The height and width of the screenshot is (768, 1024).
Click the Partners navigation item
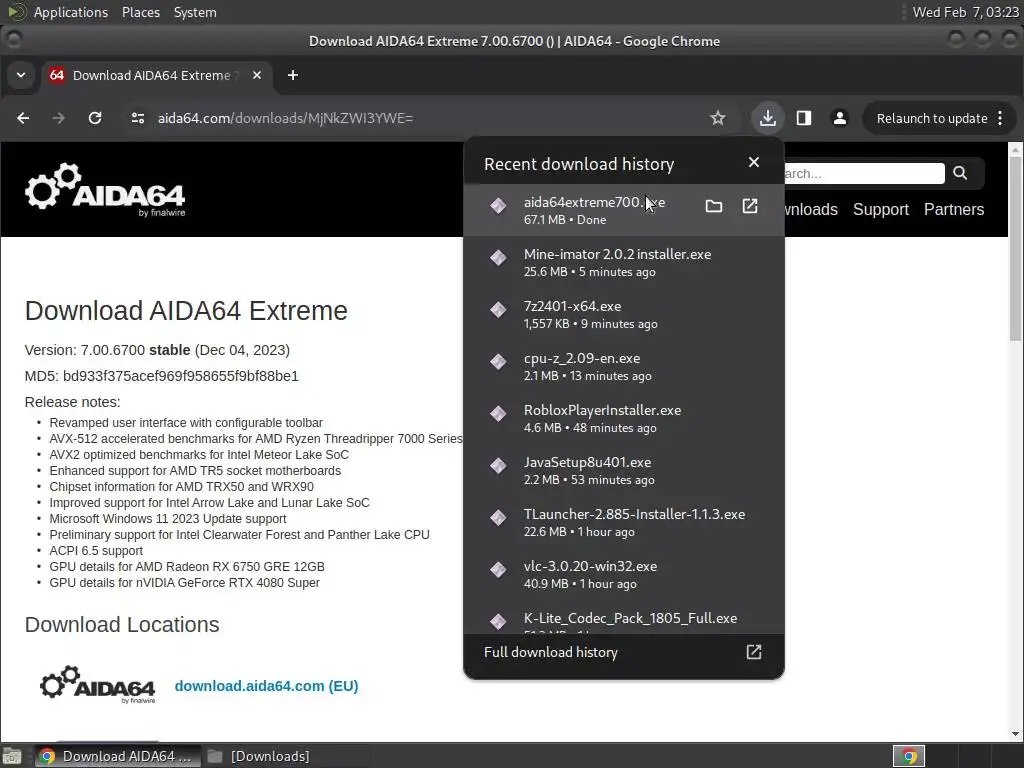coord(953,210)
